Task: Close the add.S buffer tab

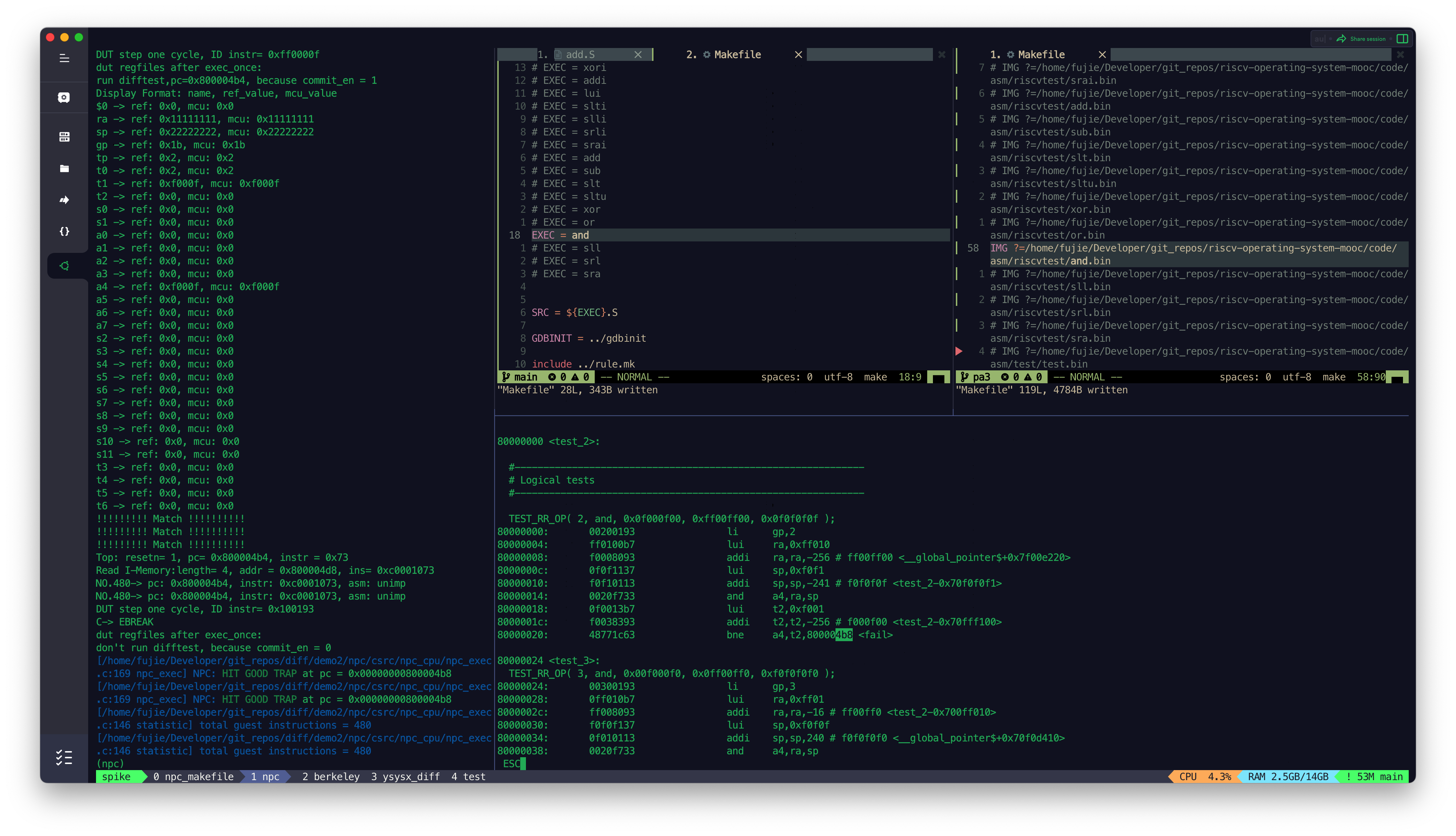Action: (x=638, y=54)
